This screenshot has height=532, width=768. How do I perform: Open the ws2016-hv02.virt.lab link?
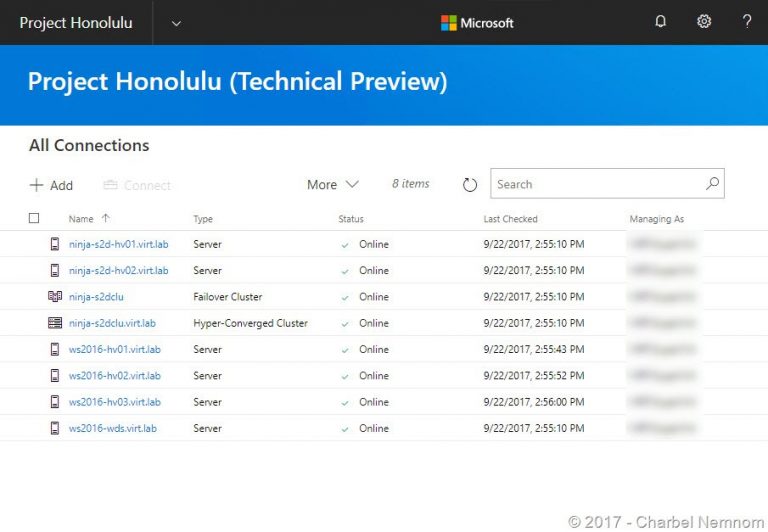(115, 376)
